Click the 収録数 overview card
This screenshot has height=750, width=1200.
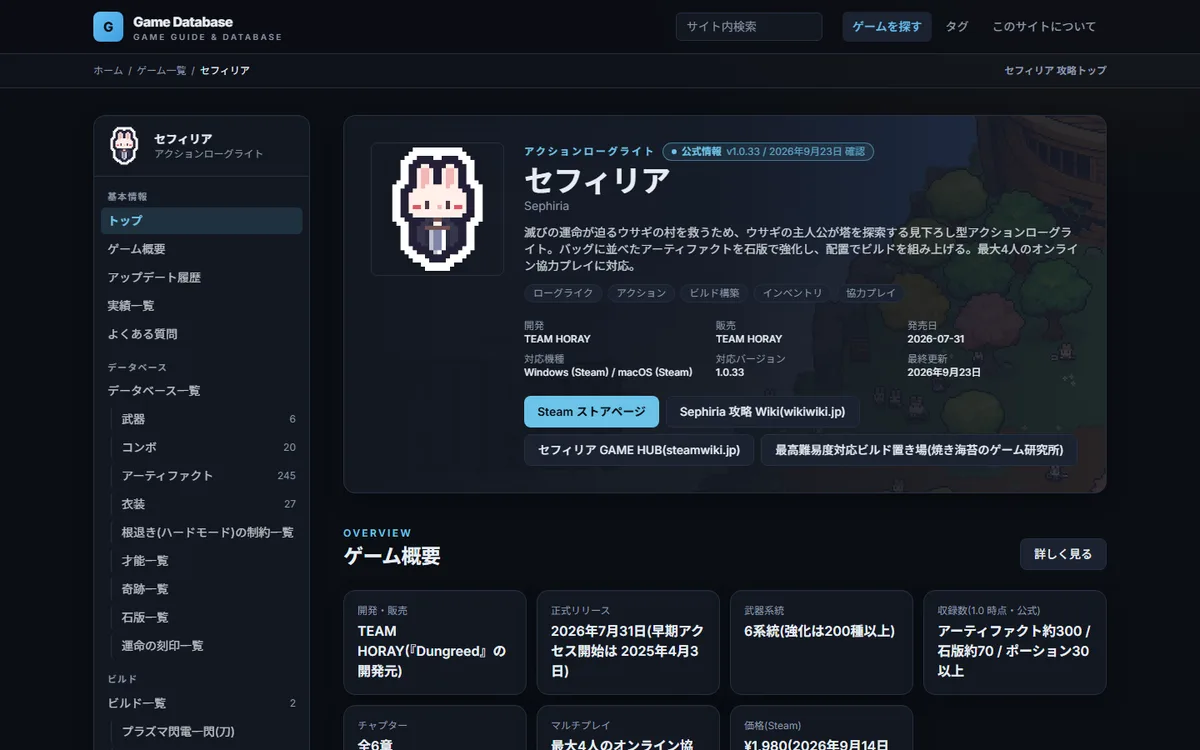[1015, 643]
